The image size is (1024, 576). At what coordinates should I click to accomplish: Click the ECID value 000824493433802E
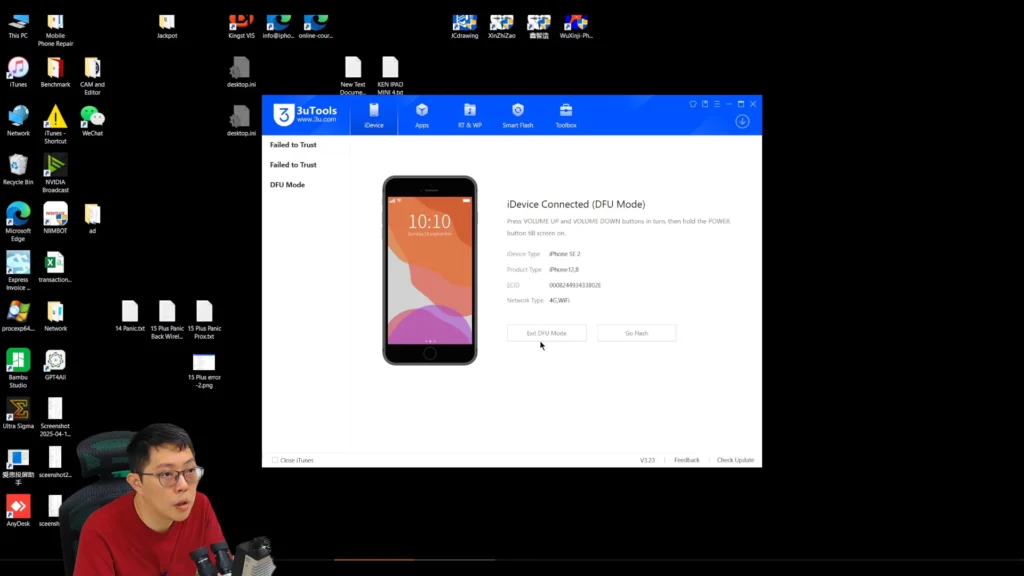coord(575,285)
